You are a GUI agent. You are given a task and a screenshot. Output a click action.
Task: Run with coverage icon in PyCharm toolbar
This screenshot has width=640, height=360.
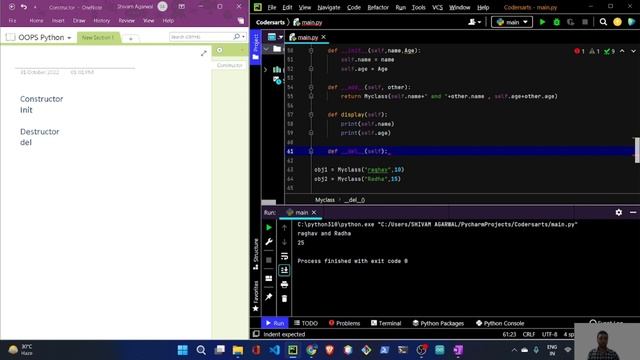571,22
